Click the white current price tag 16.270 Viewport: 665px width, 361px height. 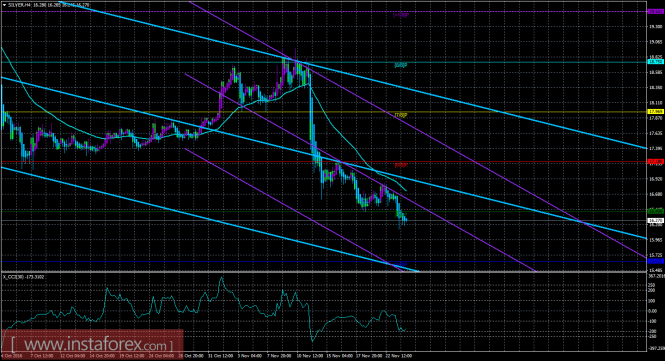[655, 221]
